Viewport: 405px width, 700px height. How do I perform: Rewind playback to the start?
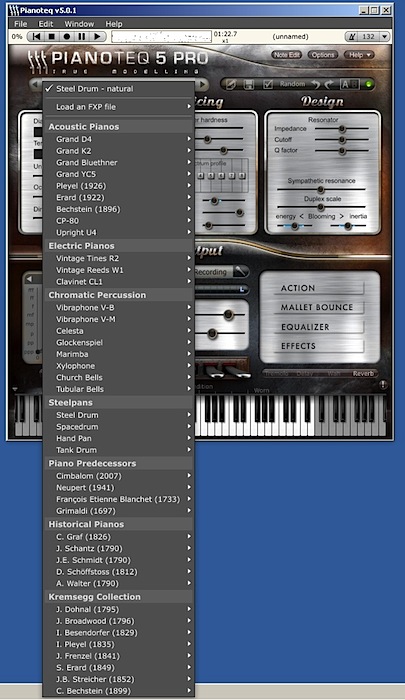[37, 37]
